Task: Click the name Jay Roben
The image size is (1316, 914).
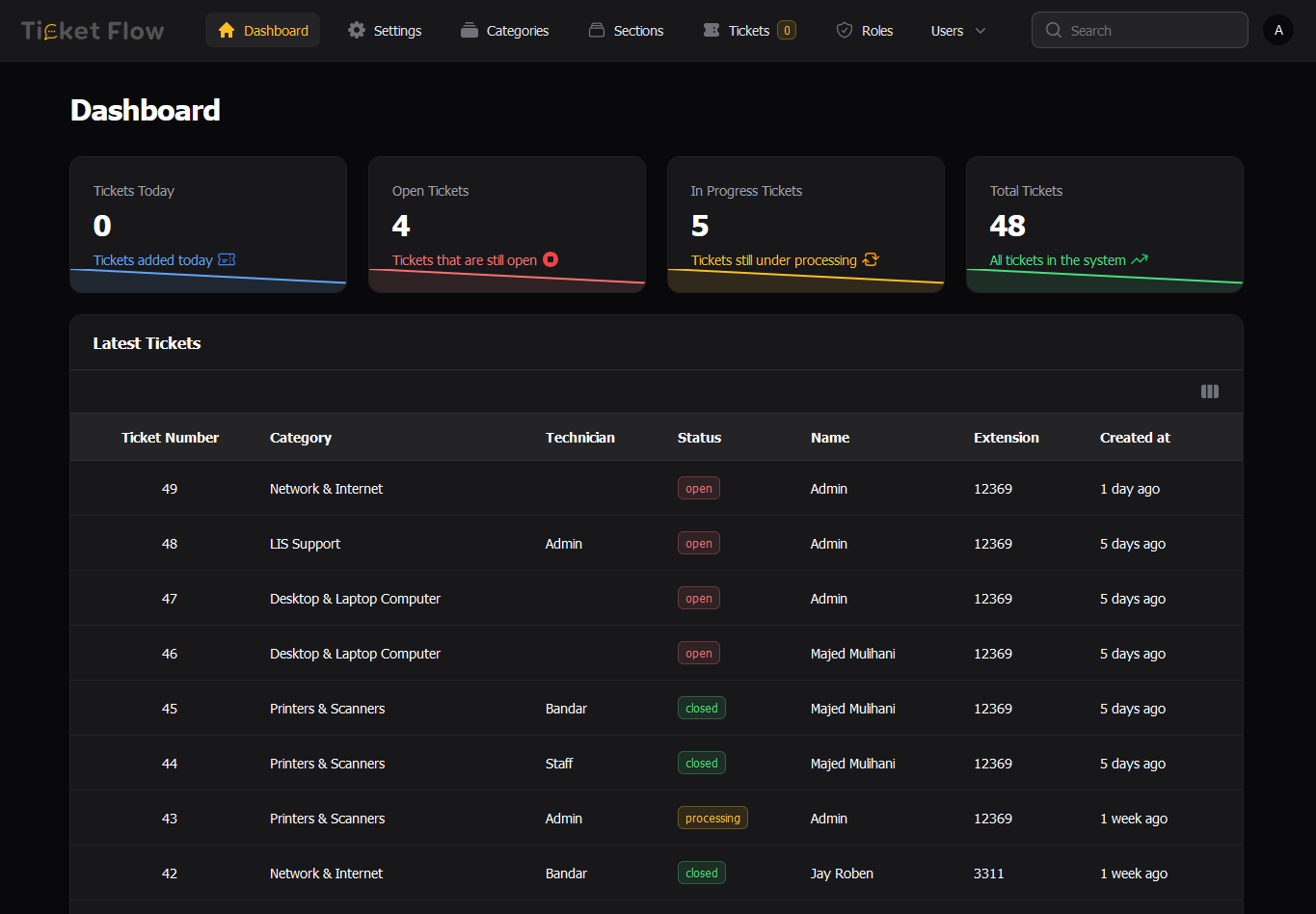Action: tap(842, 874)
